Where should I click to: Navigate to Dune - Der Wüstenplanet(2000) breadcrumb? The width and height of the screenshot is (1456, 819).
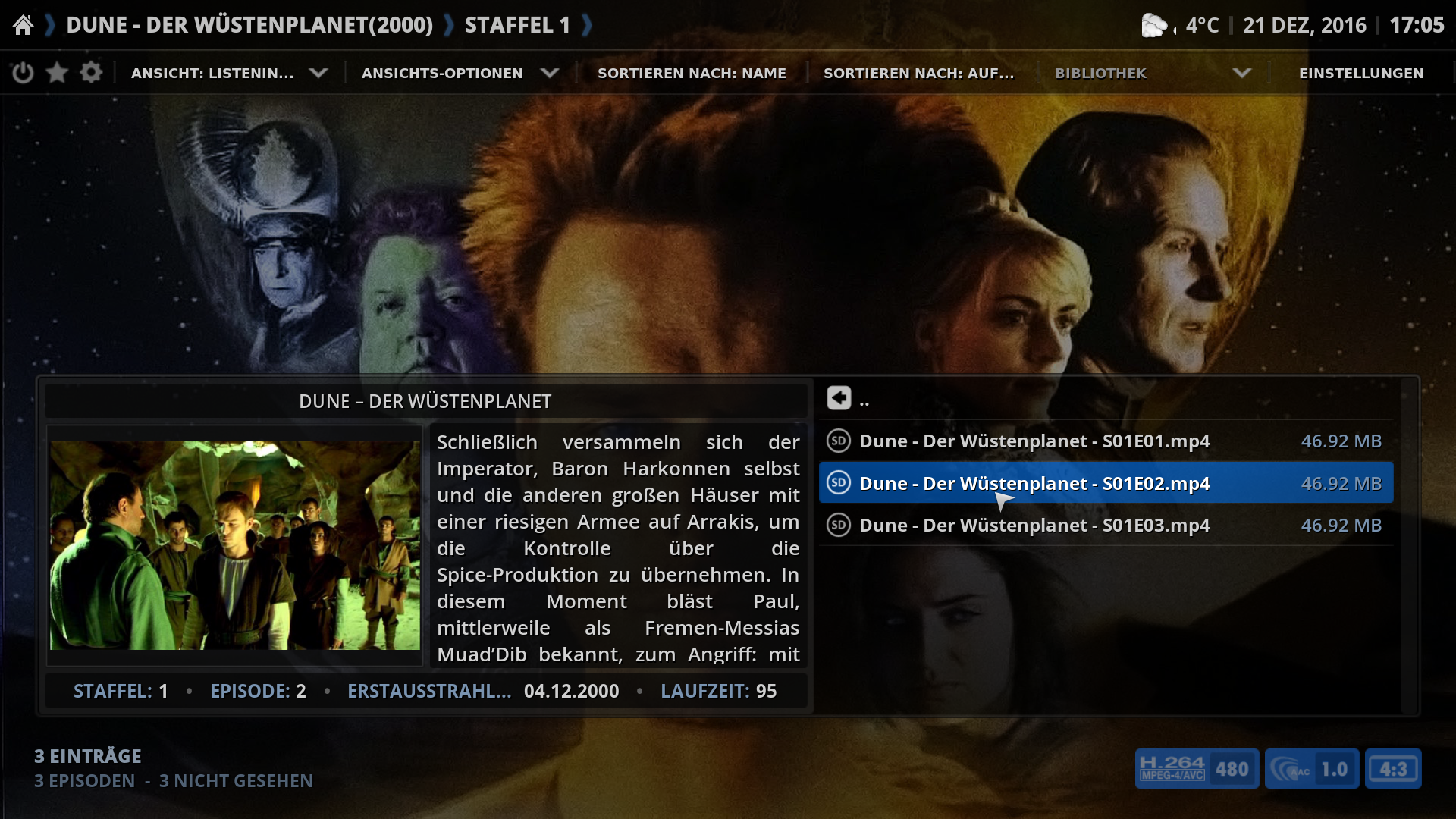[249, 25]
